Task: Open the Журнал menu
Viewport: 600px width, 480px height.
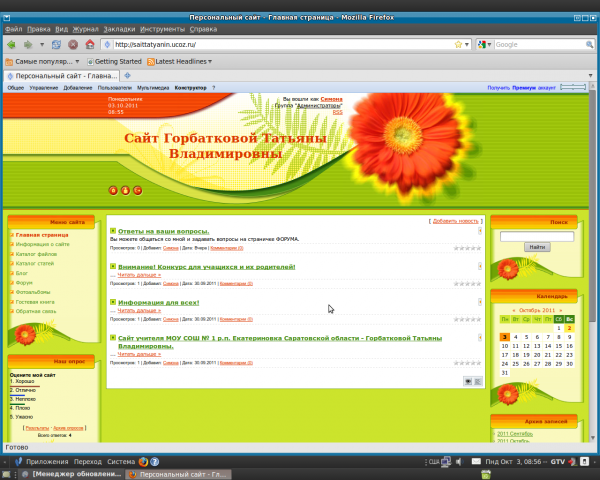Action: pos(85,29)
